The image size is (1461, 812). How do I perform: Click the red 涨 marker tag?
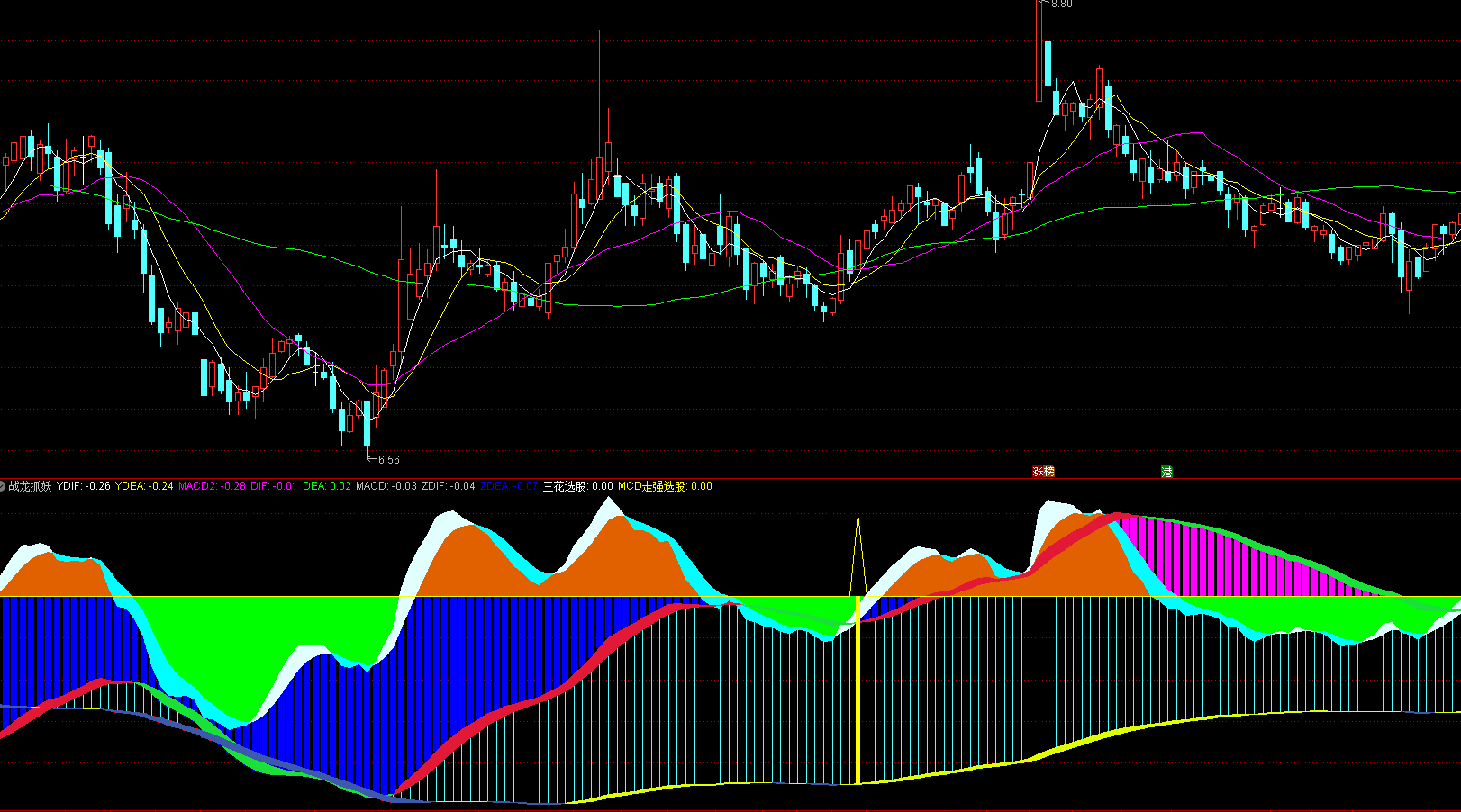[1038, 472]
